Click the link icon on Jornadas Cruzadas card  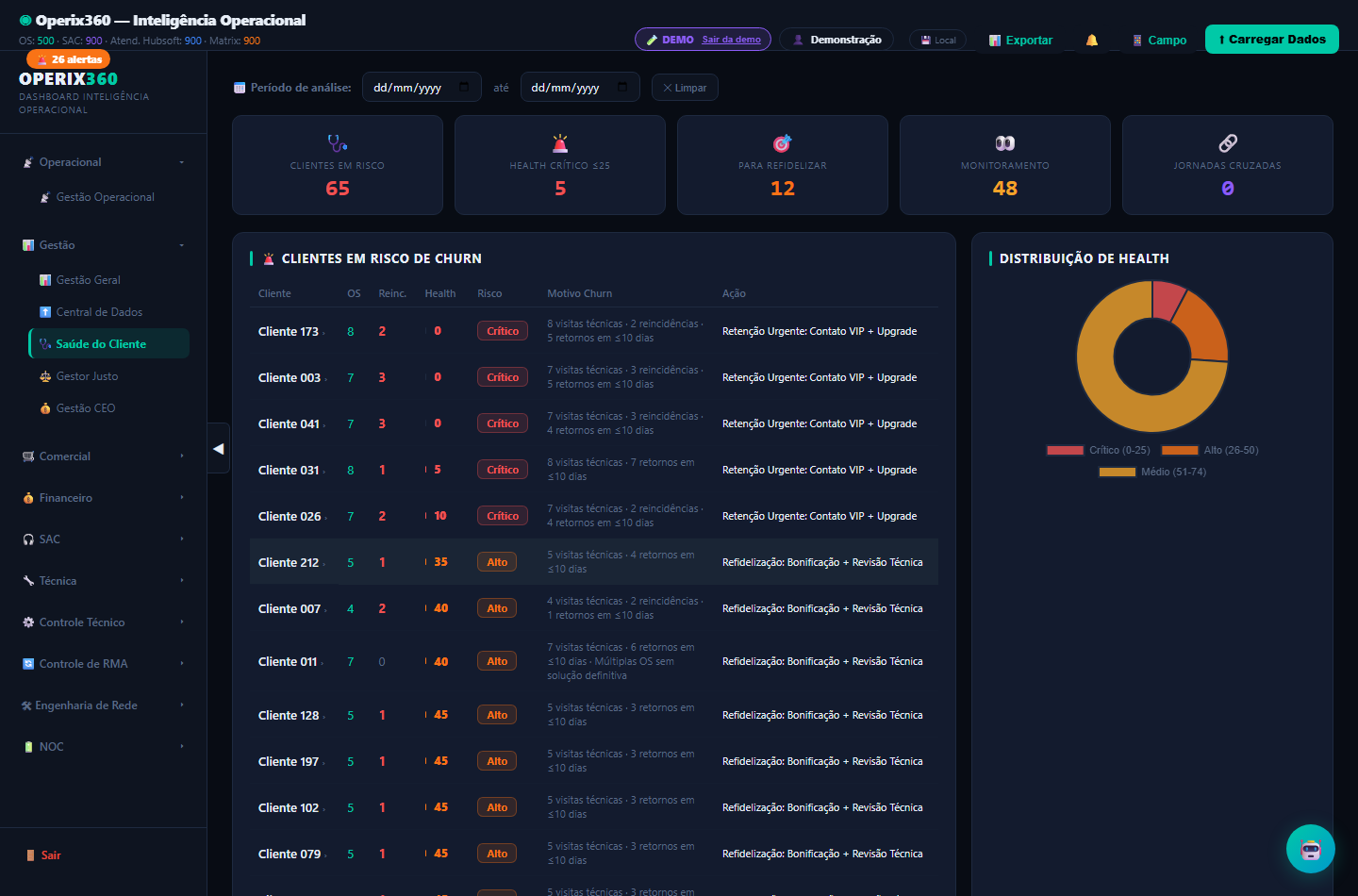click(x=1228, y=143)
